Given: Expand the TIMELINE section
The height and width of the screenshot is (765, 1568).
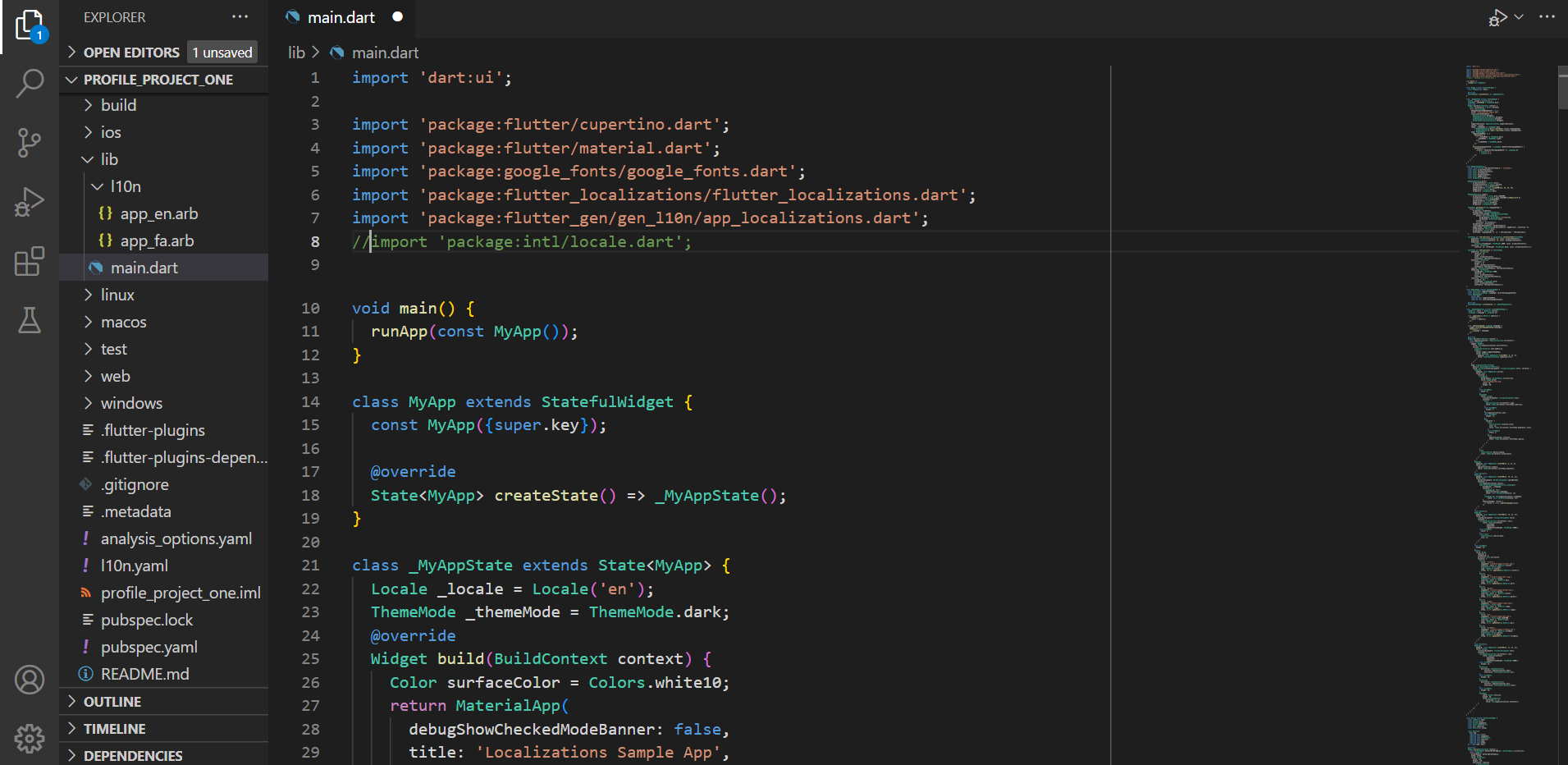Looking at the screenshot, I should click(x=163, y=729).
